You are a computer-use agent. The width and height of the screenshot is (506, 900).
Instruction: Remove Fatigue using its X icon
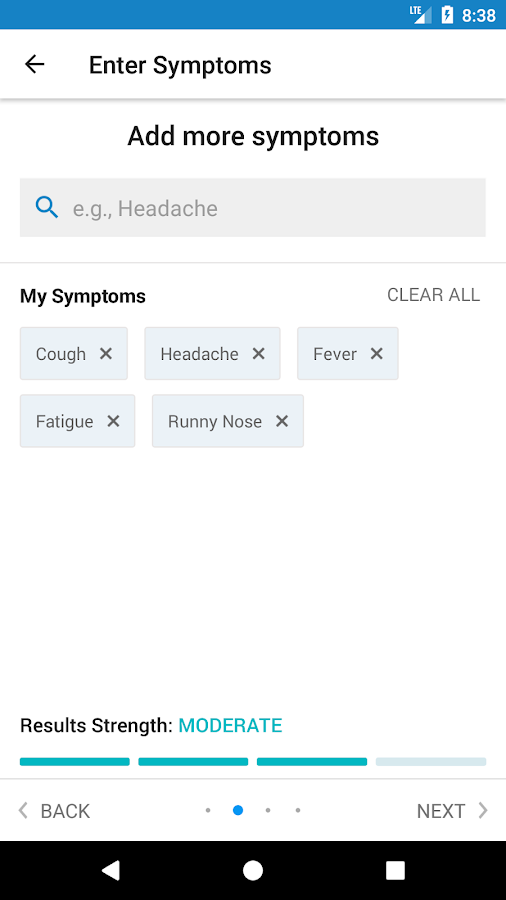114,421
